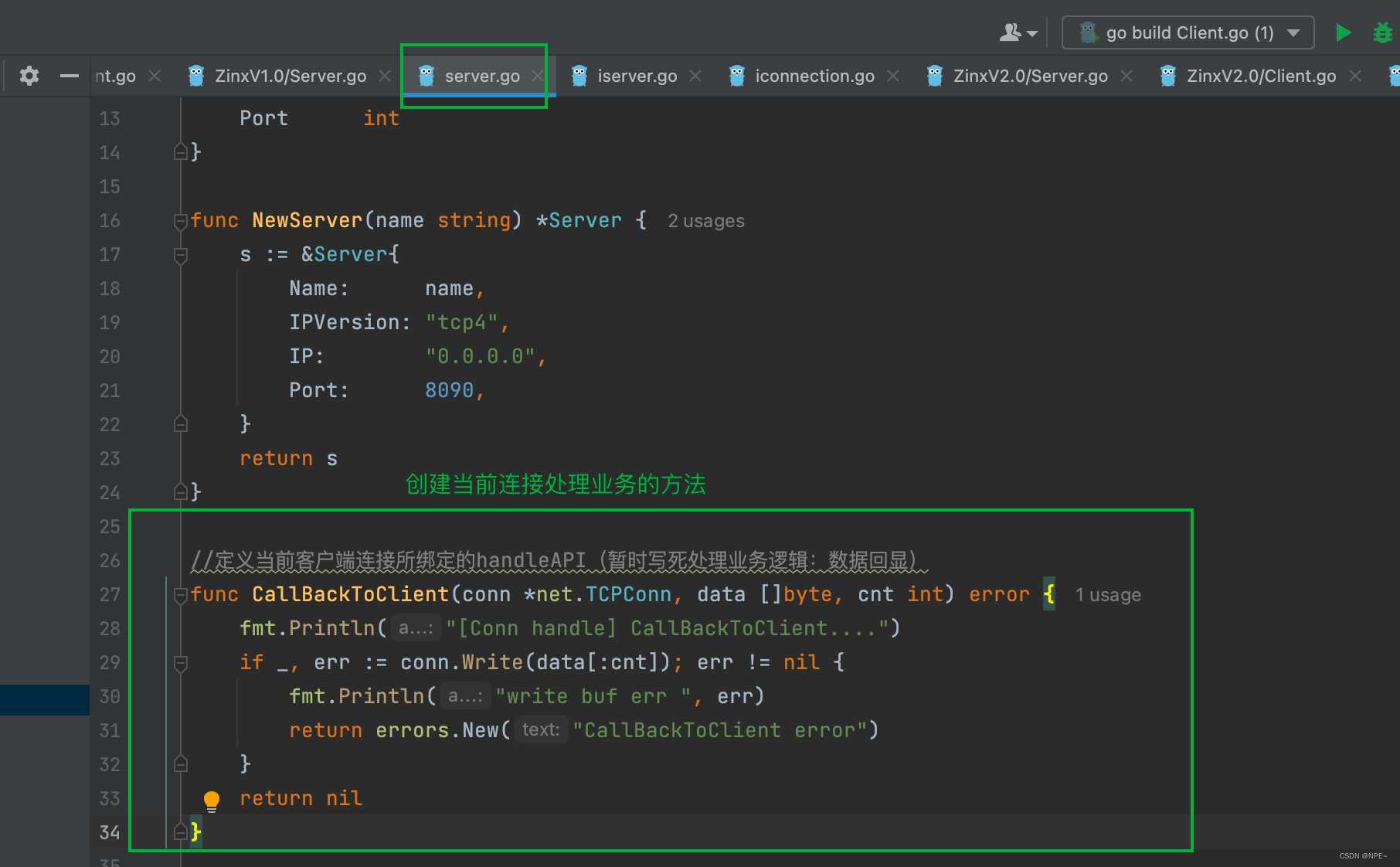The width and height of the screenshot is (1400, 867).
Task: Switch to ZinxV2.0/Server.go tab
Action: coord(1031,76)
